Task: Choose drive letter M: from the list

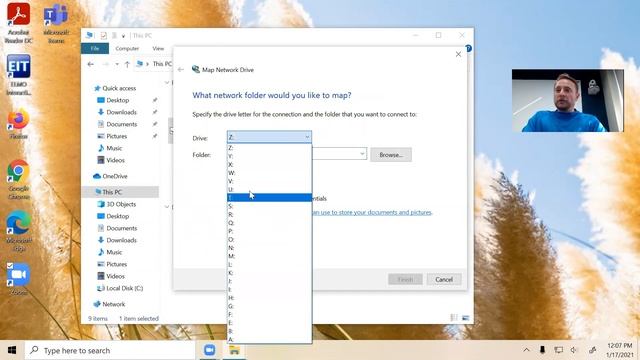Action: pyautogui.click(x=269, y=256)
